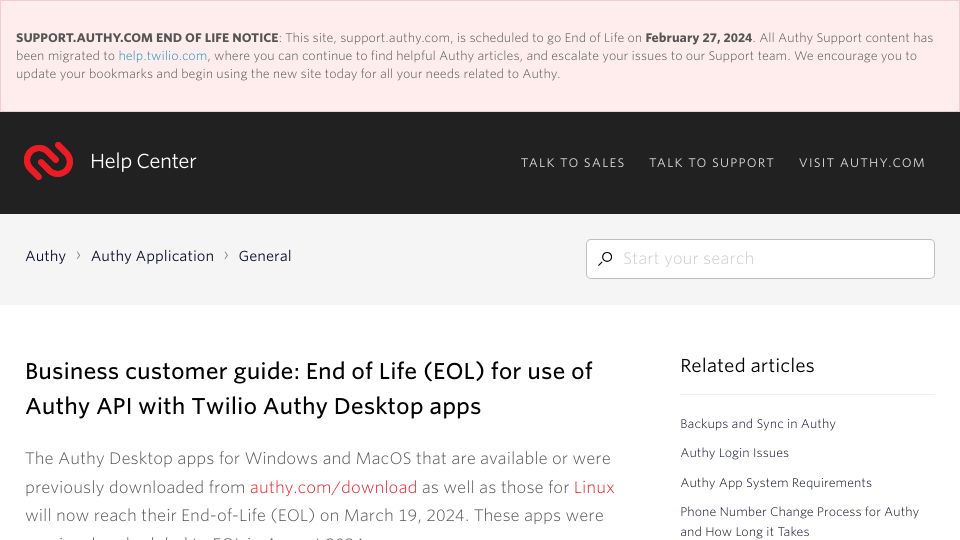Open the 'Authy App System Requirements' related article
Screen dimensions: 960x540
coord(776,482)
